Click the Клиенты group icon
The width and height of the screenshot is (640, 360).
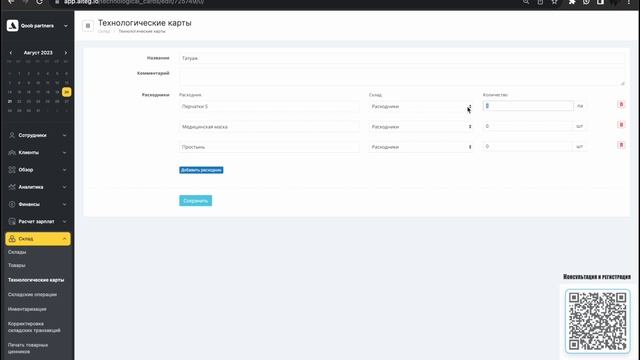12,152
